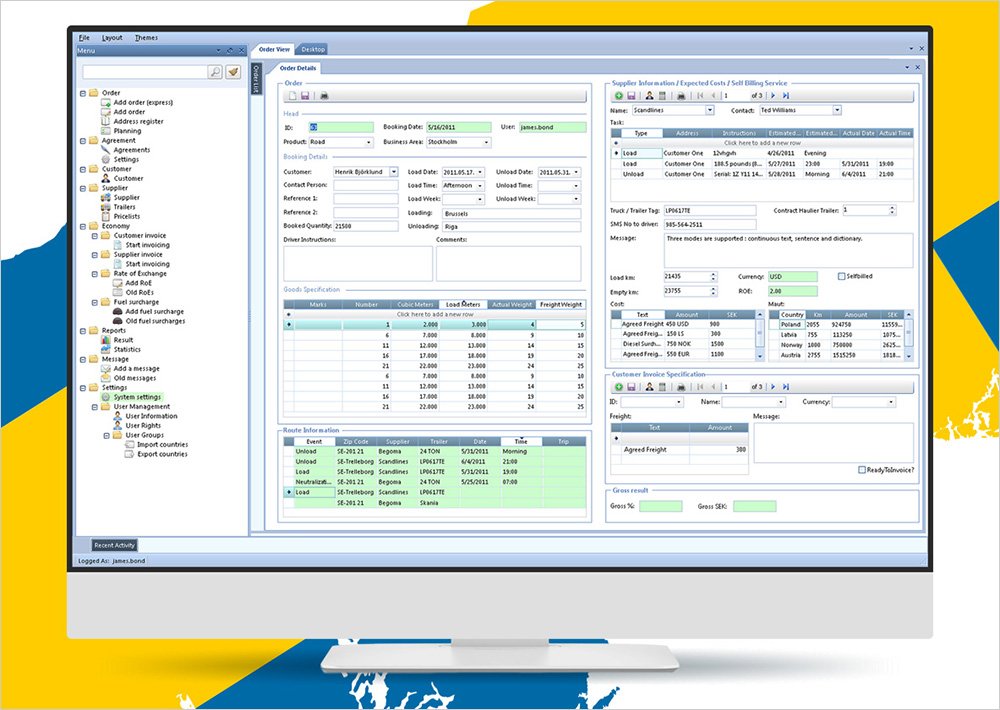Click the person icon in Supplier Information toolbar
The width and height of the screenshot is (1000, 710).
(648, 96)
